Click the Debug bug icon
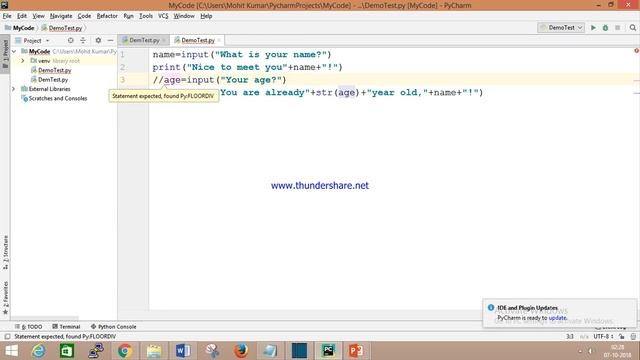The height and width of the screenshot is (360, 640). click(x=605, y=28)
